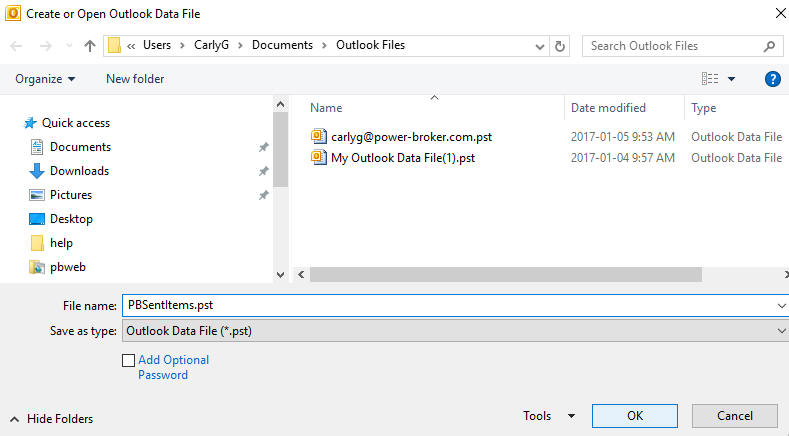789x436 pixels.
Task: Open the Downloads folder in Quick access
Action: click(79, 171)
